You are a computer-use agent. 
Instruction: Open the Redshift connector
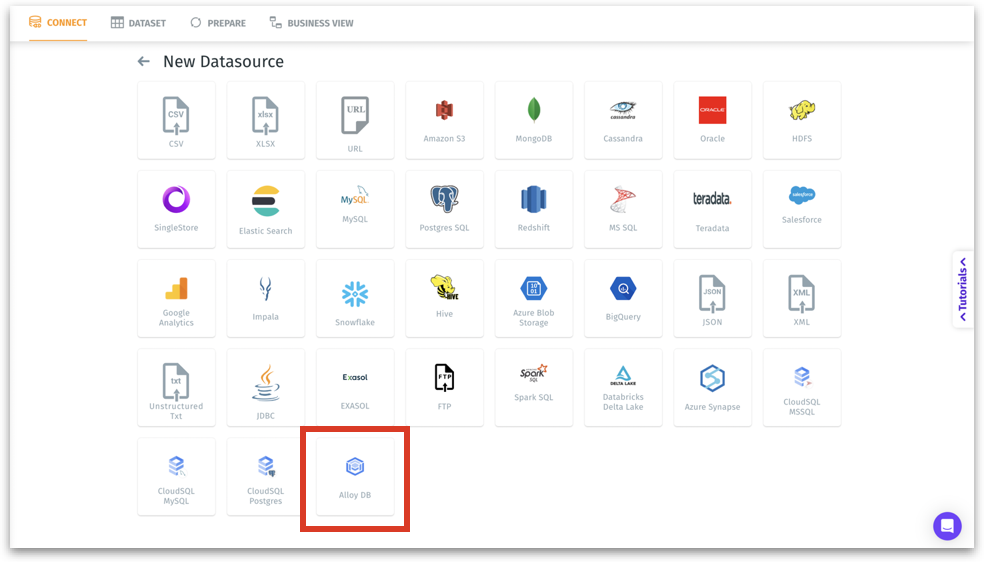pos(534,209)
